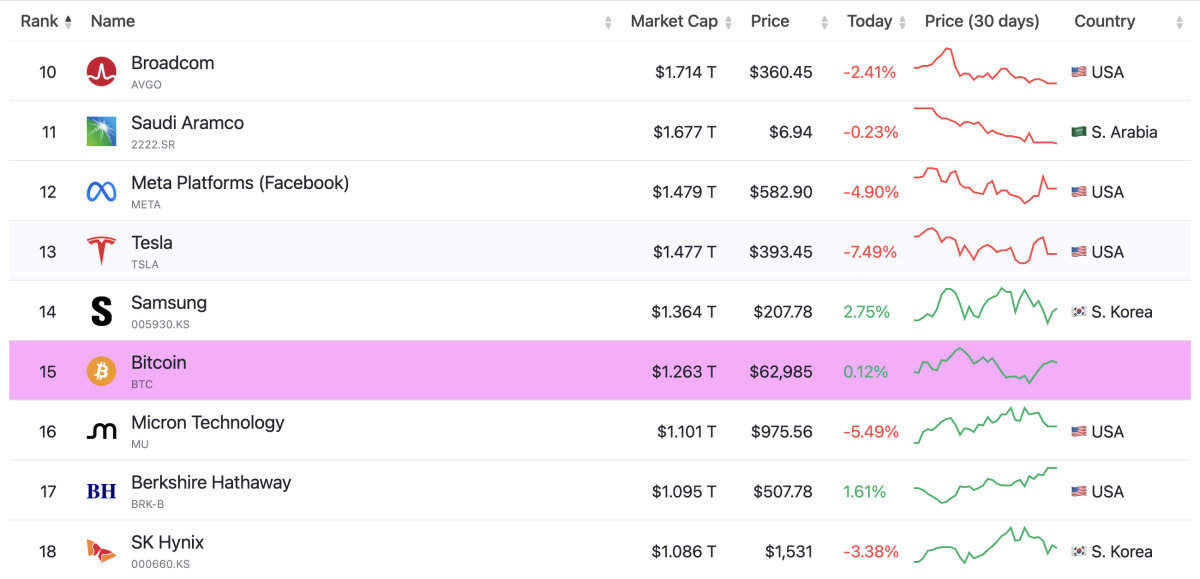Open the Broadcom company link

coord(172,63)
